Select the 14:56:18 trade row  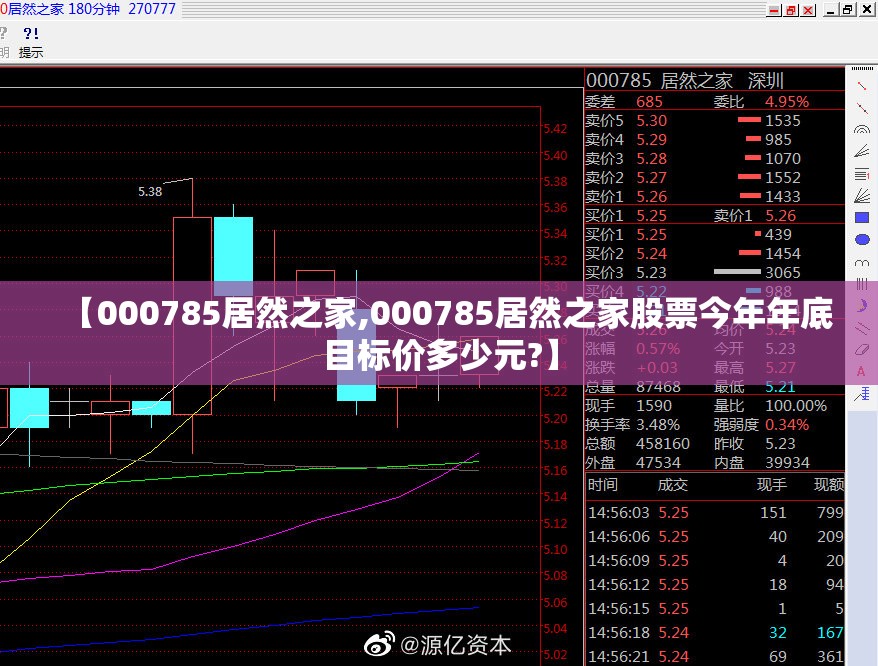pyautogui.click(x=715, y=633)
